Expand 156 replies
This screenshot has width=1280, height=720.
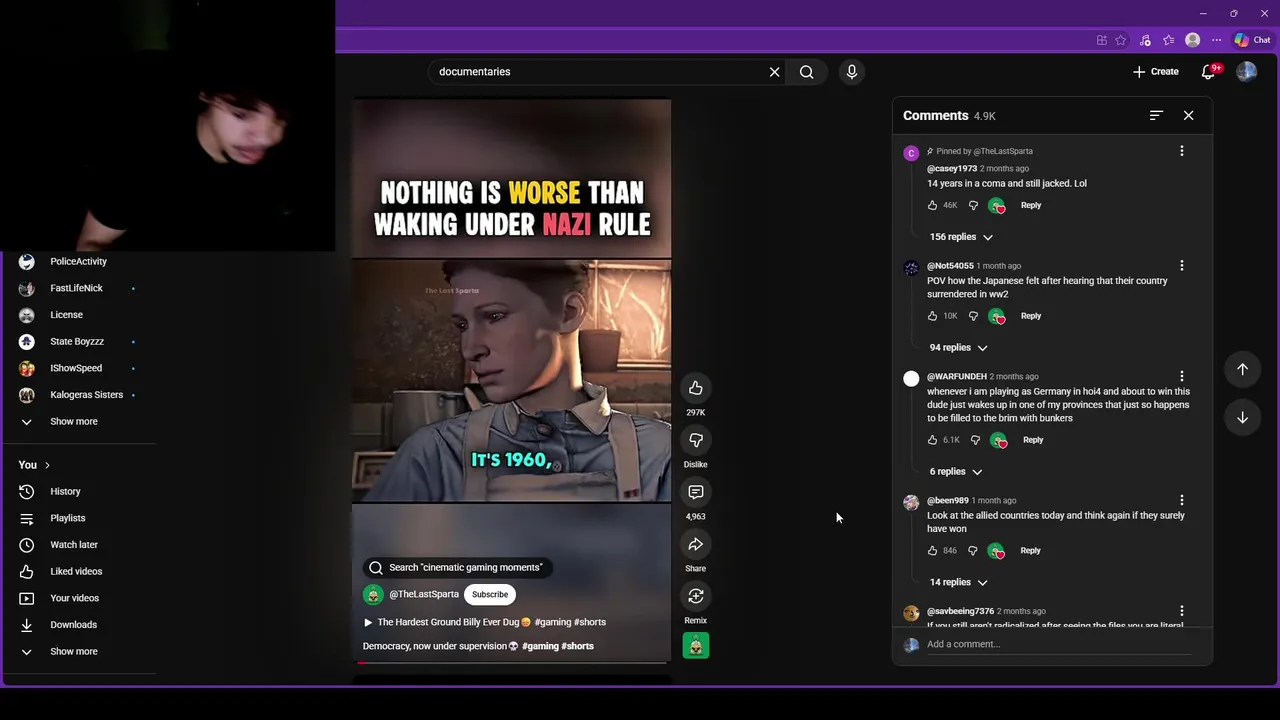click(961, 237)
